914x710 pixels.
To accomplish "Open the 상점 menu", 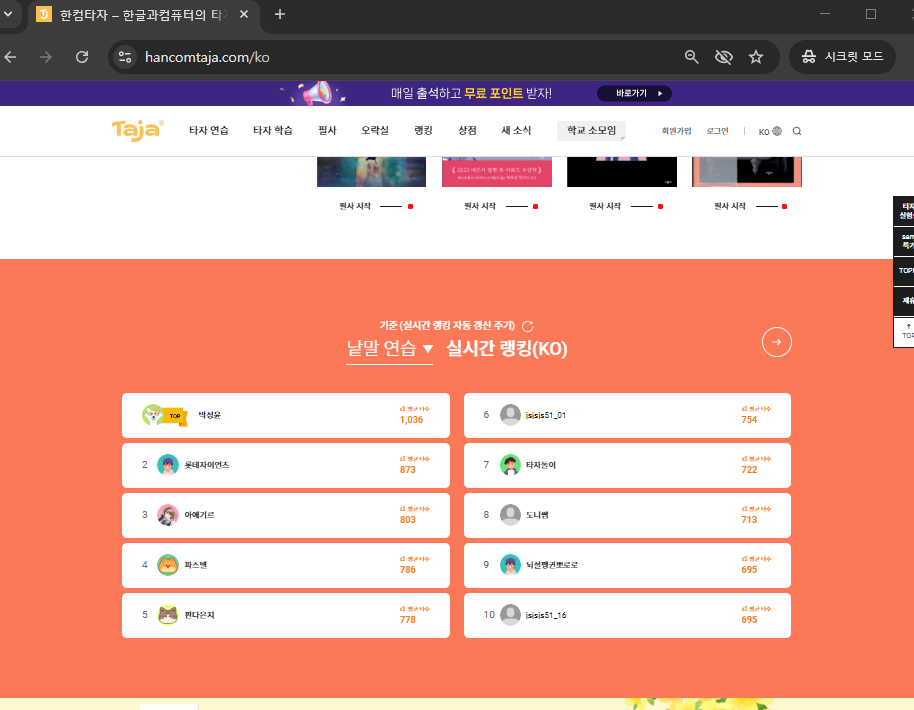I will [x=466, y=130].
